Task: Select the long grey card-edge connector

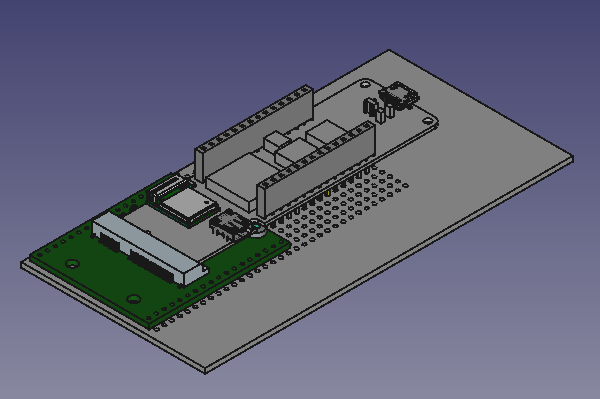Action: 150,249
